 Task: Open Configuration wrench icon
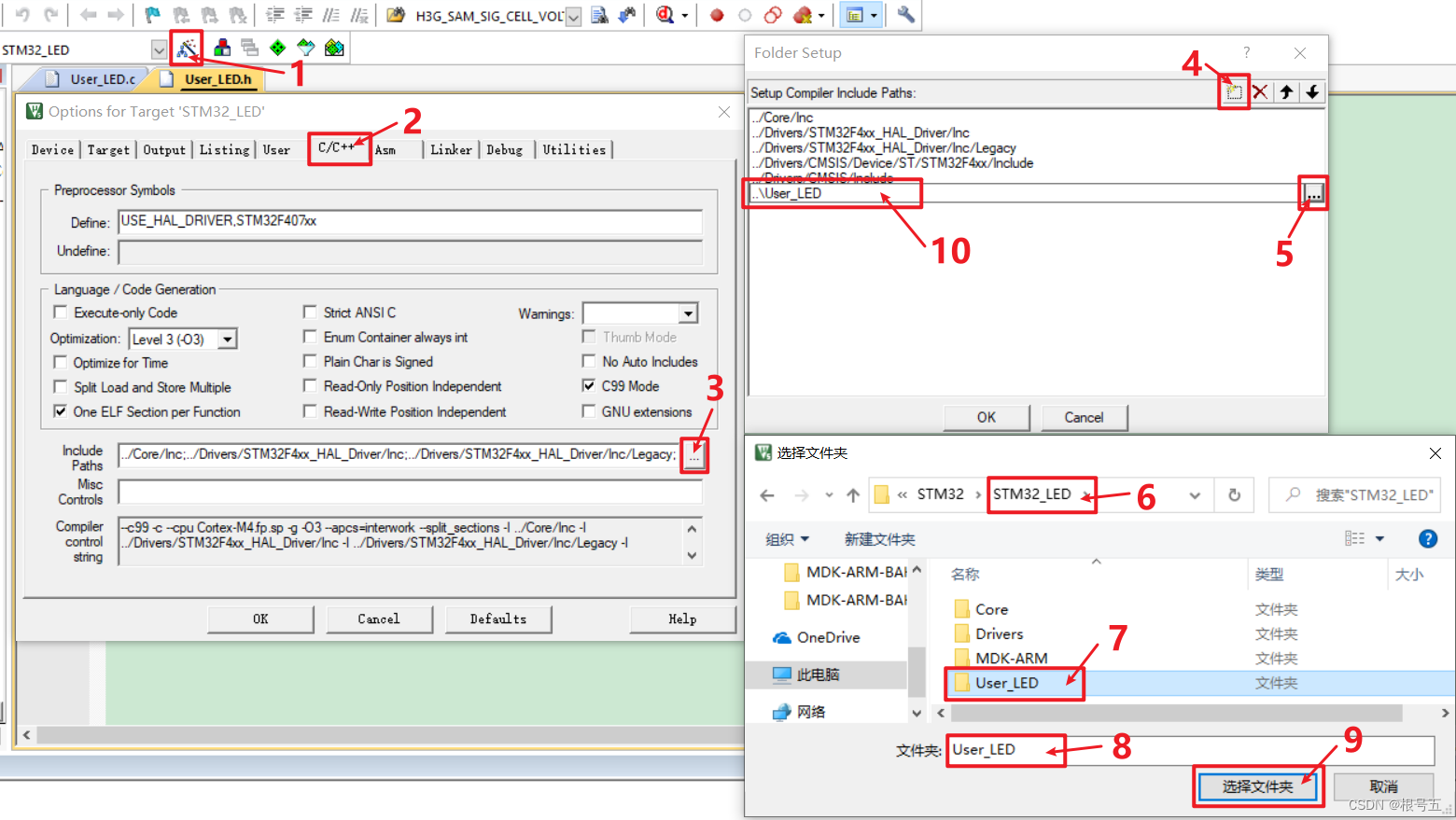tap(905, 15)
